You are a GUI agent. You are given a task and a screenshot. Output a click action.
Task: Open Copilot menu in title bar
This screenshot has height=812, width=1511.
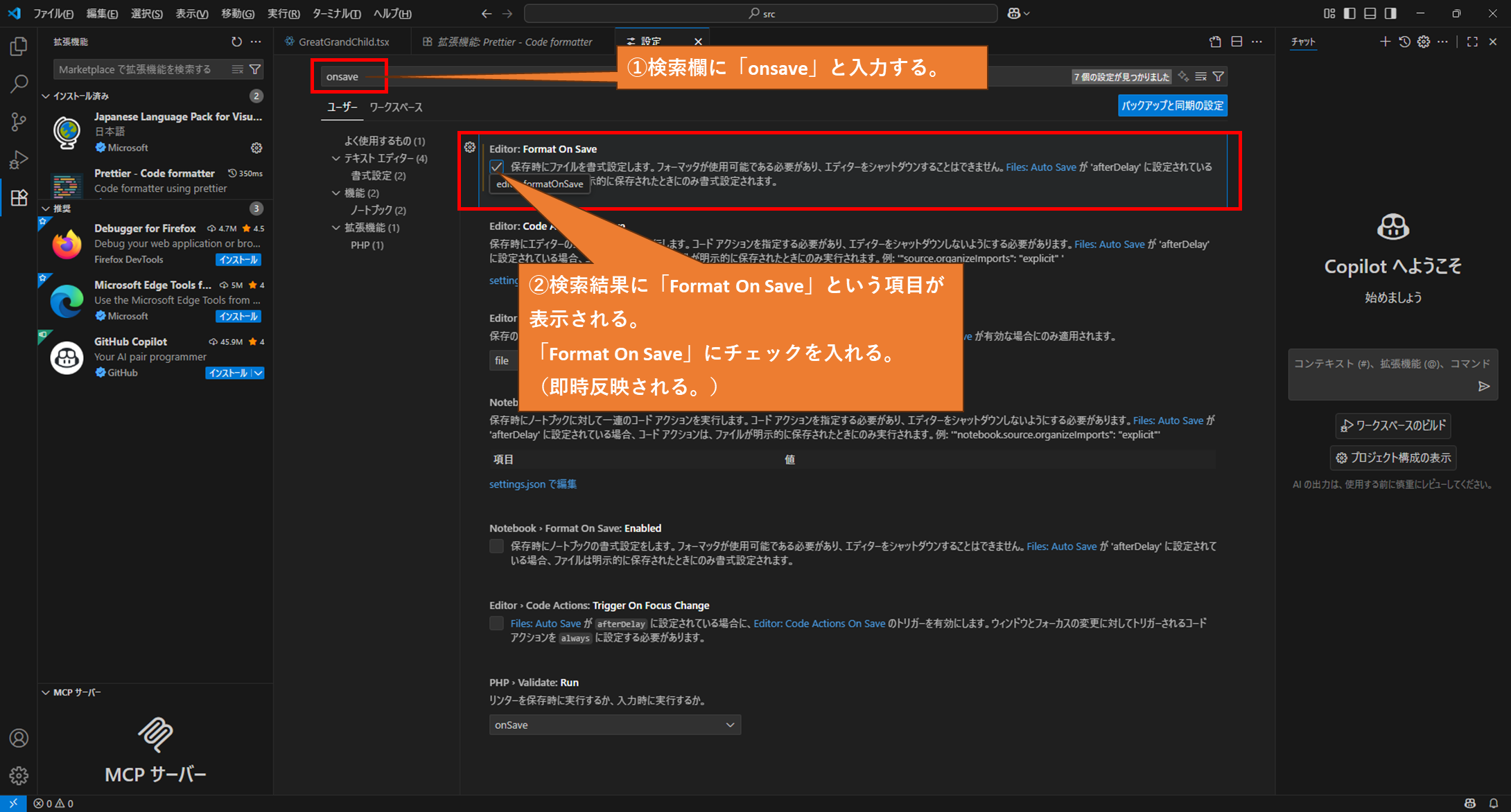coord(1018,14)
